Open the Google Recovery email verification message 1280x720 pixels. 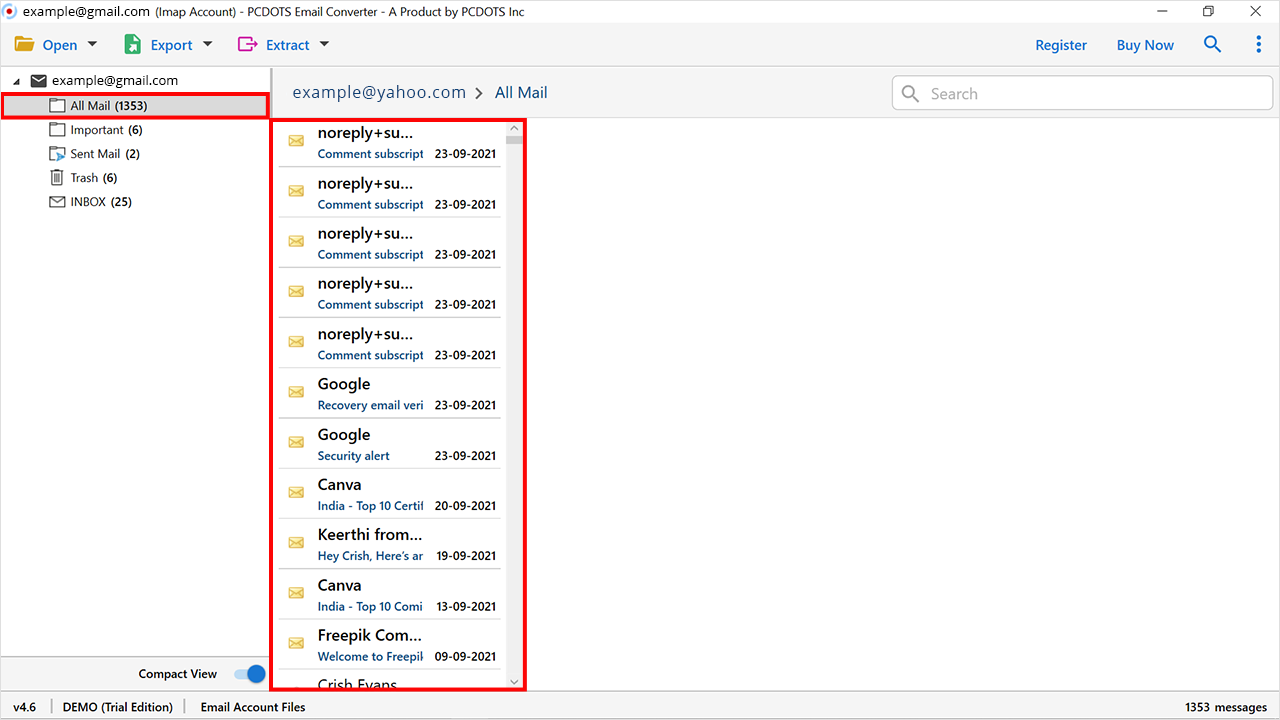(x=390, y=393)
